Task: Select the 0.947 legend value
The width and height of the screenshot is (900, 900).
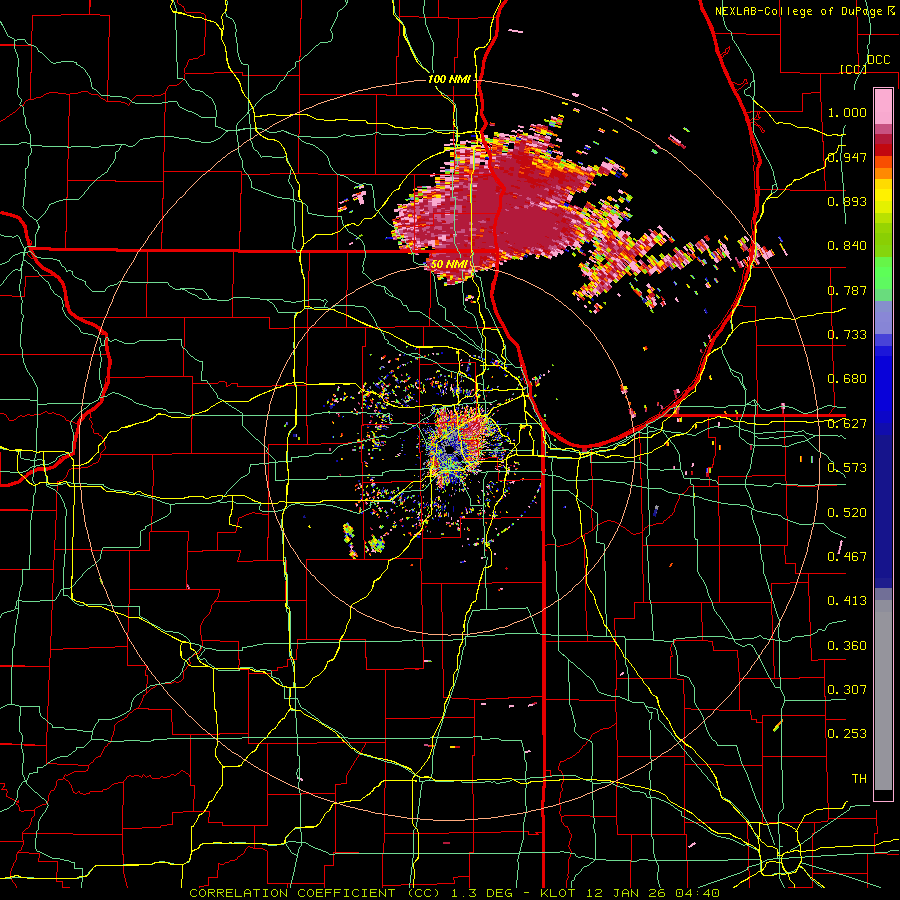Action: (847, 157)
